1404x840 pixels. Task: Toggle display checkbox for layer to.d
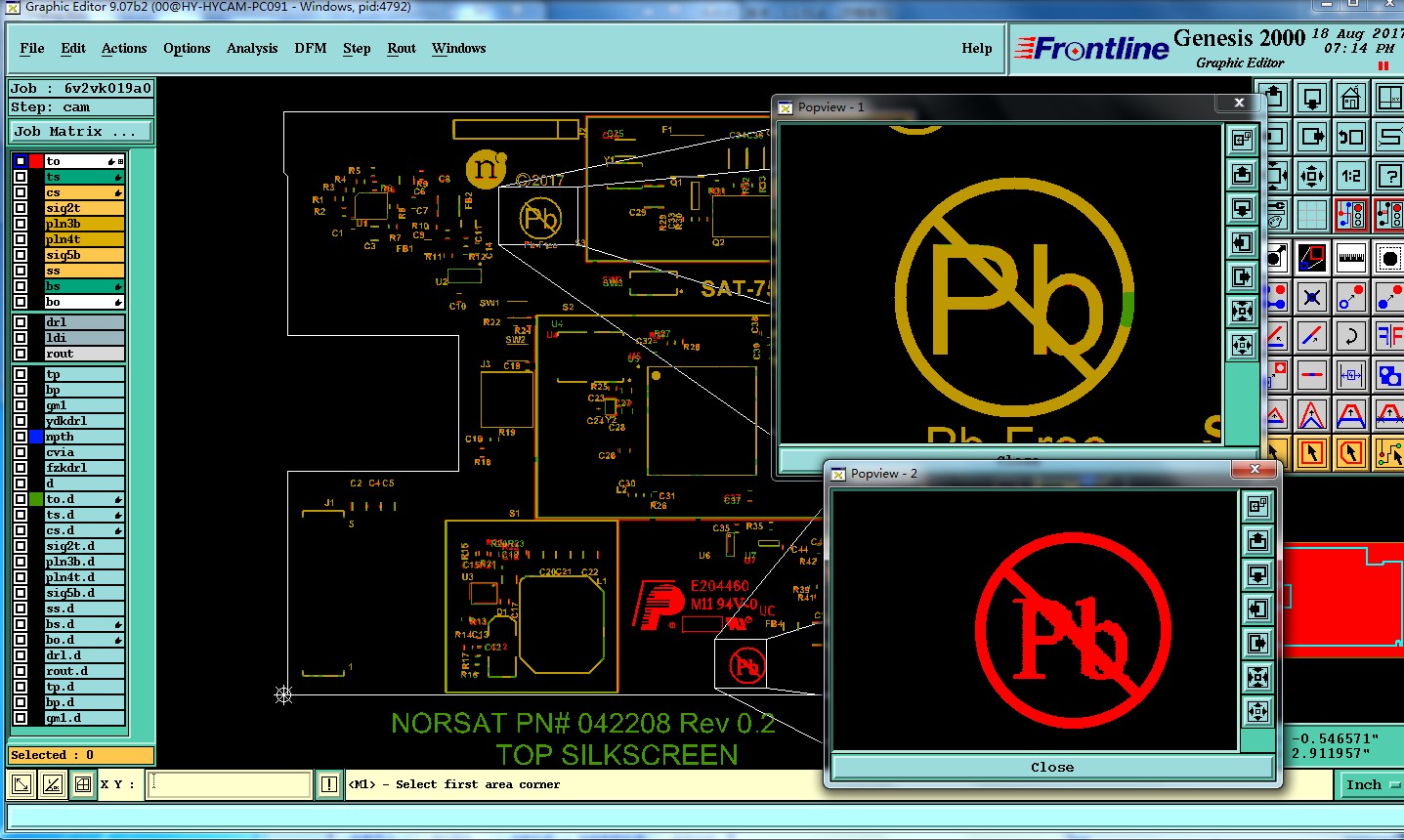pyautogui.click(x=21, y=499)
